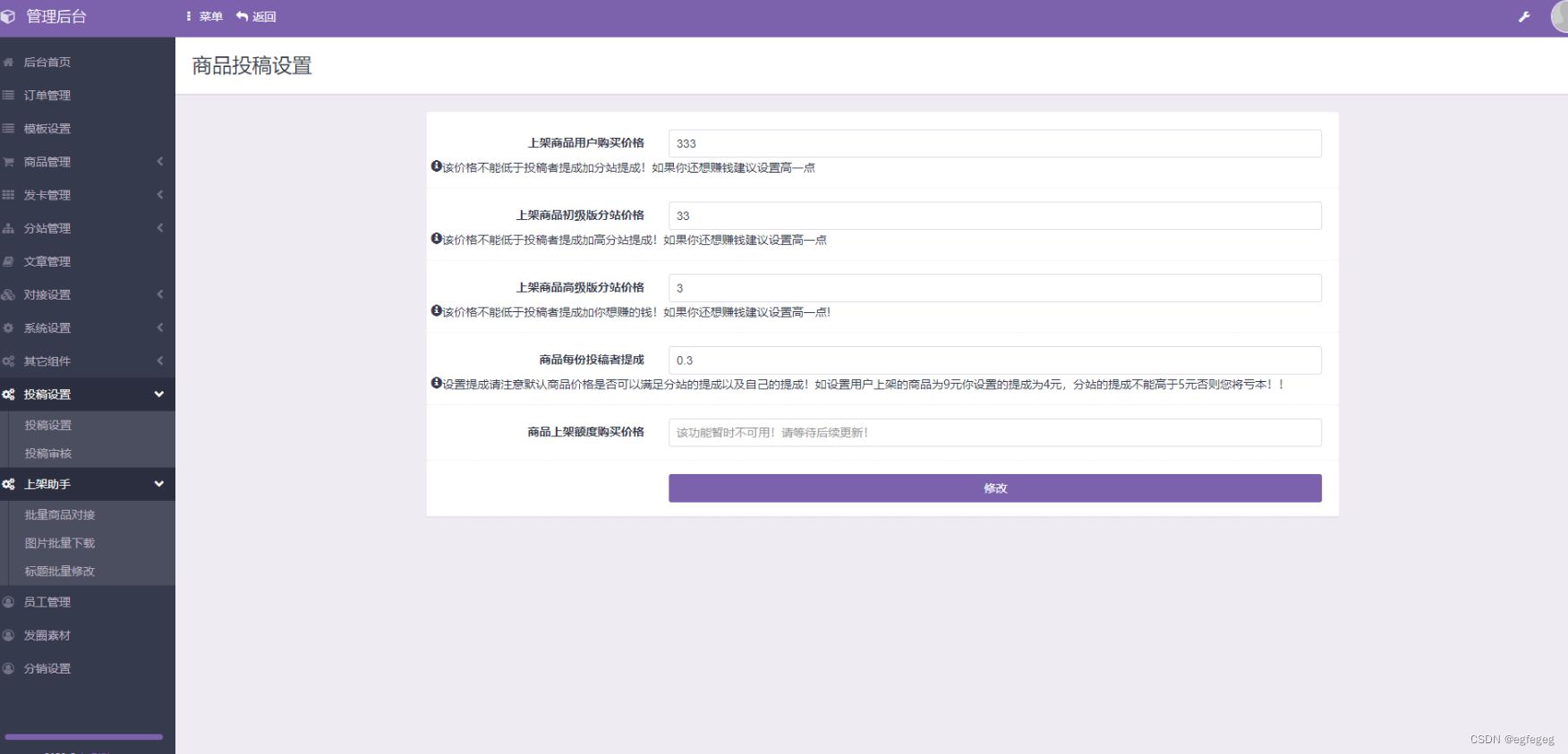Focus the 上架商品用户购买价格 input field
The width and height of the screenshot is (1568, 754).
point(995,143)
